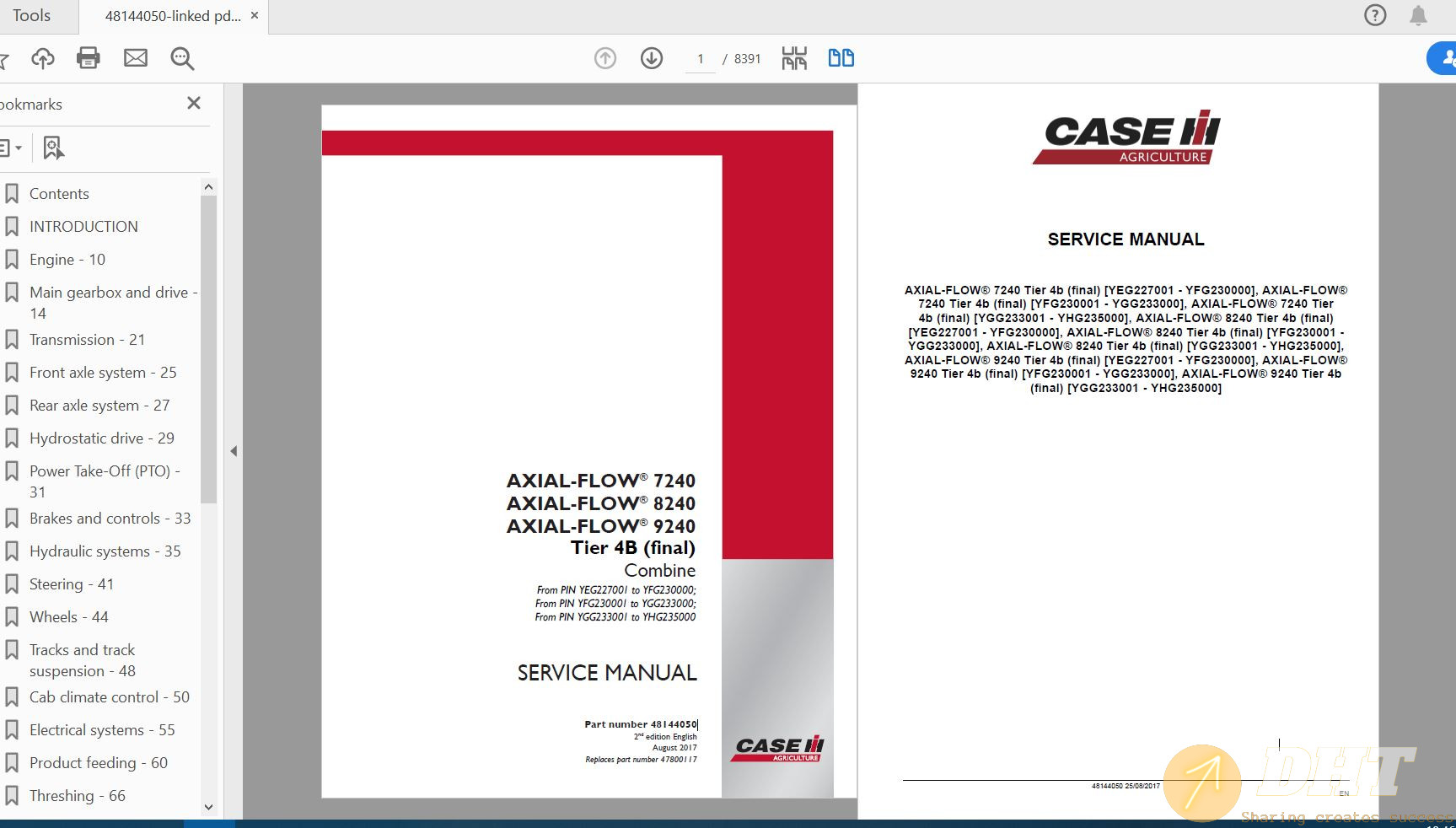
Task: Go to Power Take-Off (PTO) - 31
Action: tap(105, 481)
